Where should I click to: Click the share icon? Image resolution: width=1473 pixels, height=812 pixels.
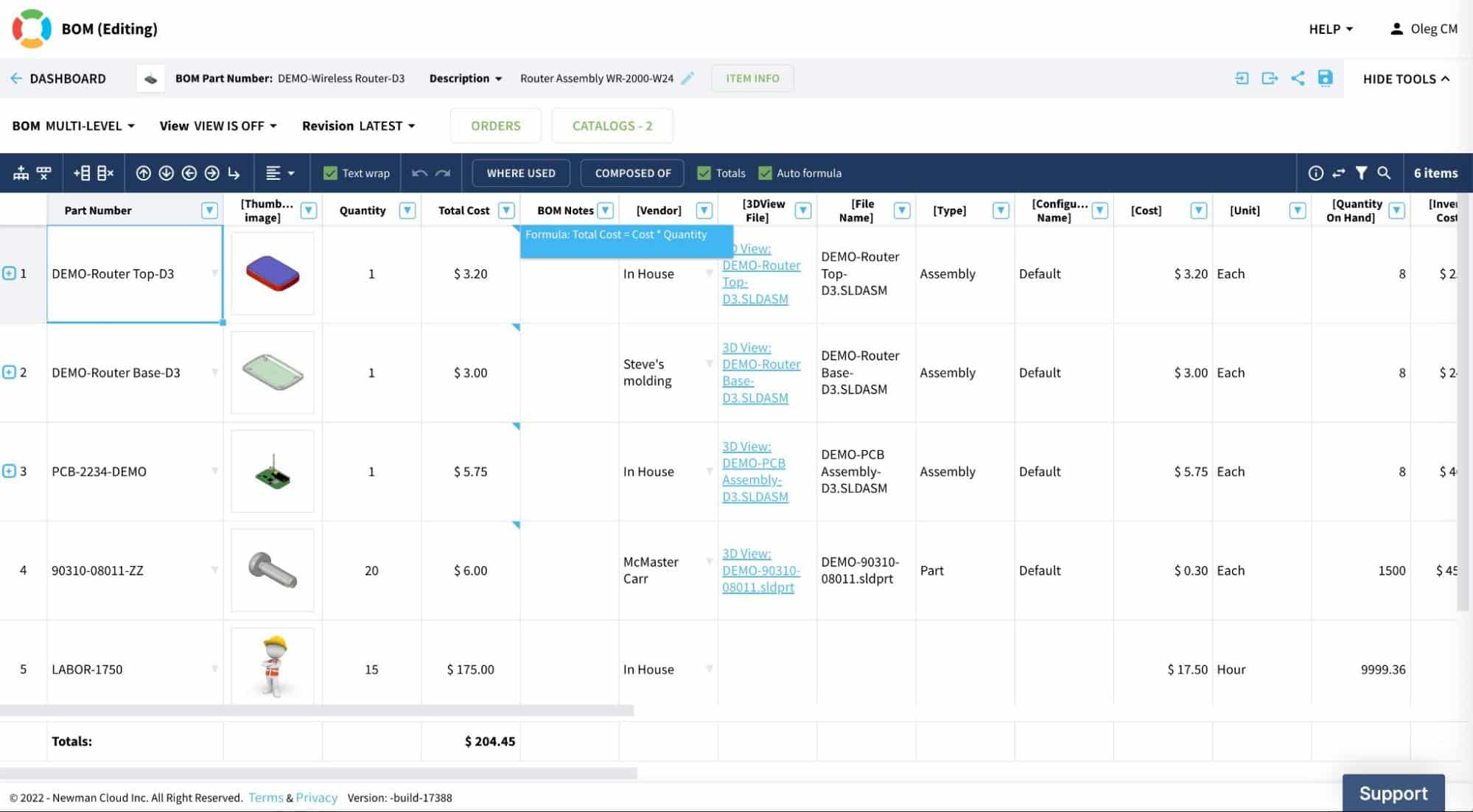coord(1298,78)
